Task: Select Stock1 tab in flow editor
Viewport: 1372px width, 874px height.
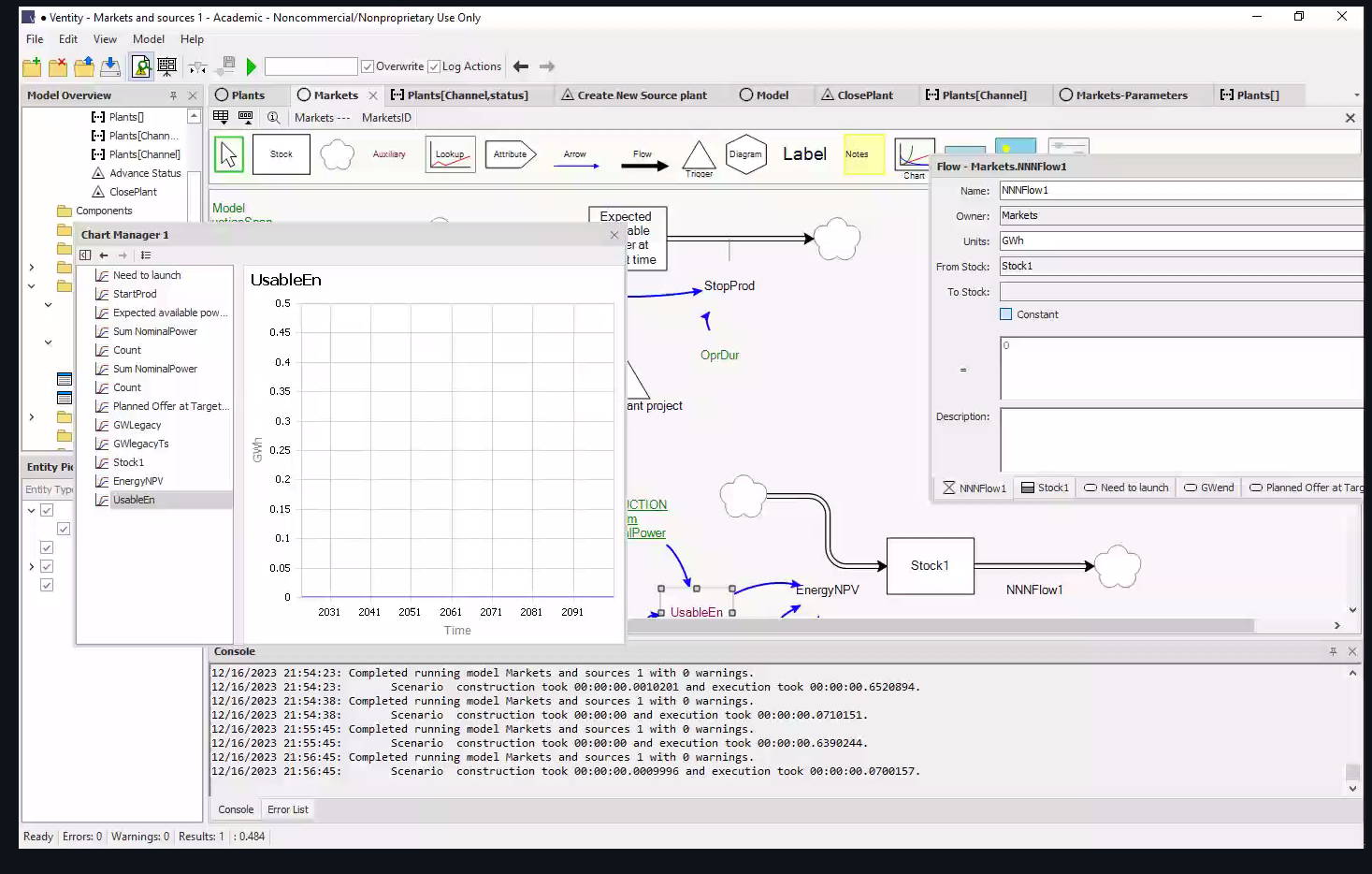Action: 1045,488
